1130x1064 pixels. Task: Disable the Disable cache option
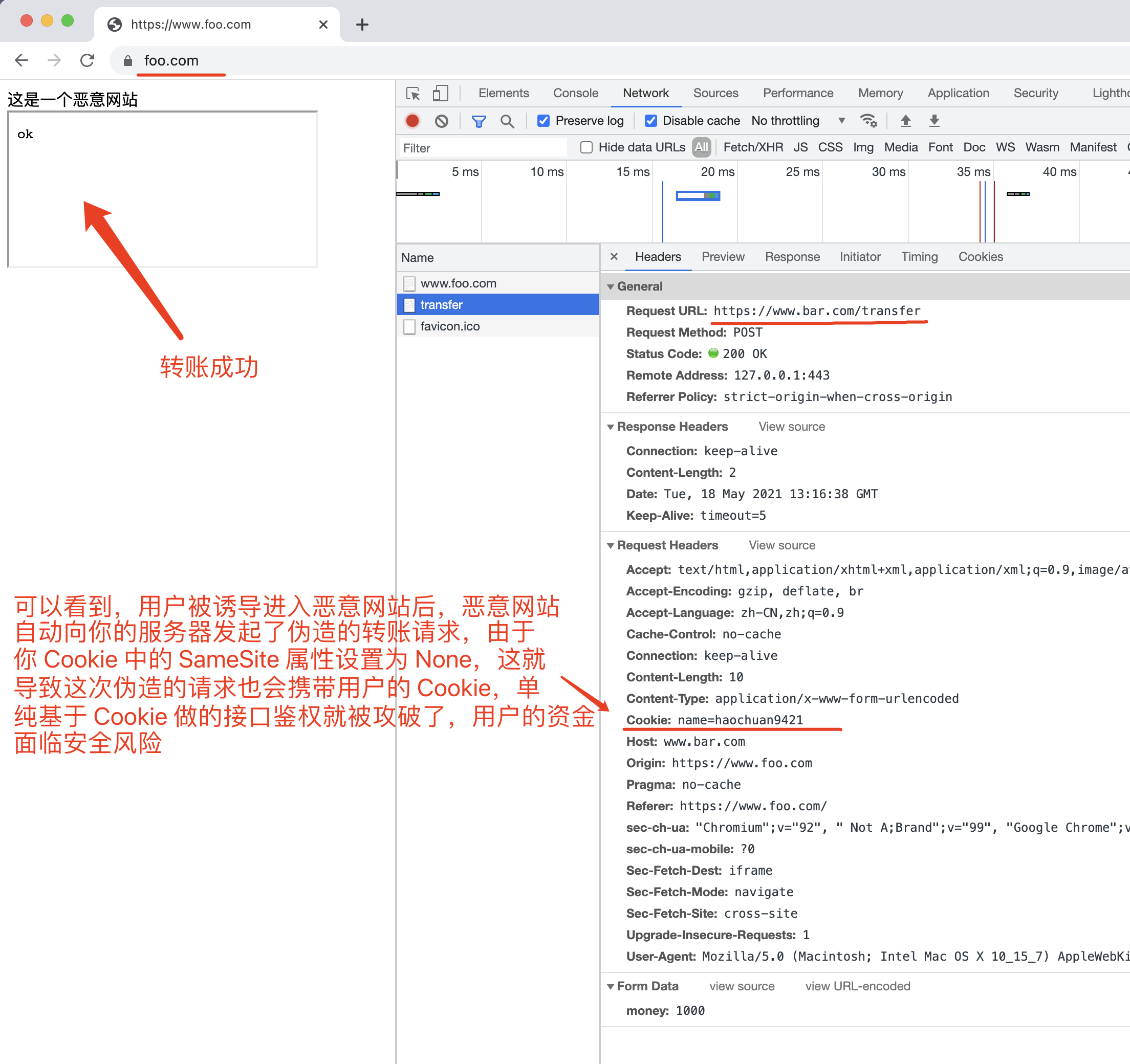click(650, 120)
